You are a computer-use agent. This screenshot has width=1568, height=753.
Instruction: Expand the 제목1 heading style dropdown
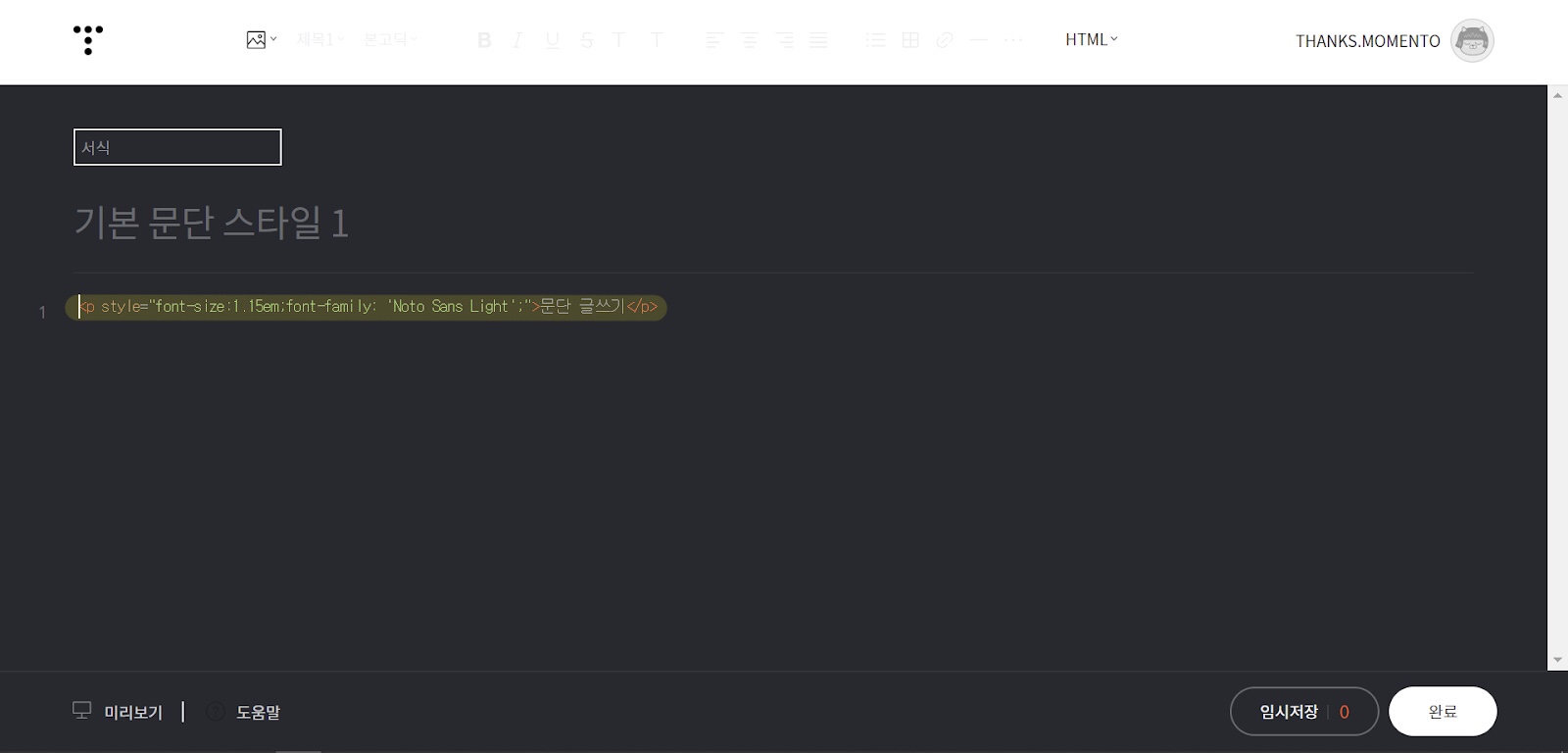(x=320, y=39)
